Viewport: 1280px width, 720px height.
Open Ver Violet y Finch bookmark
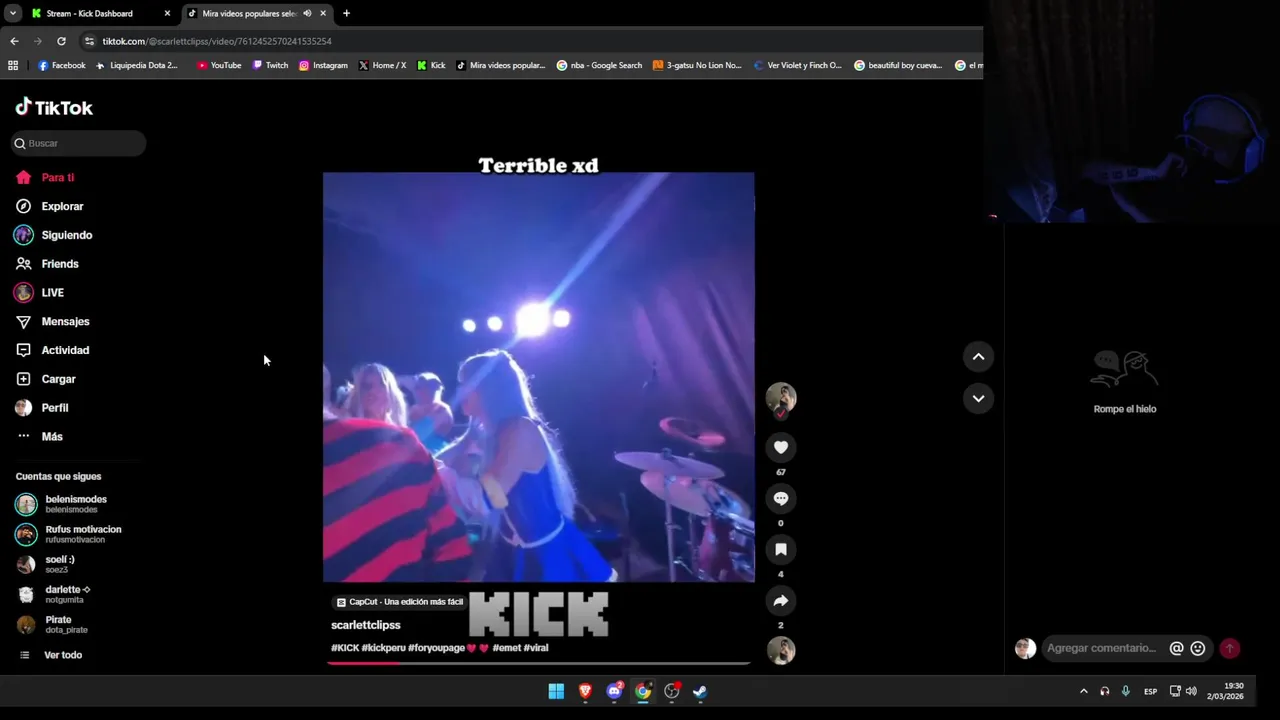796,65
